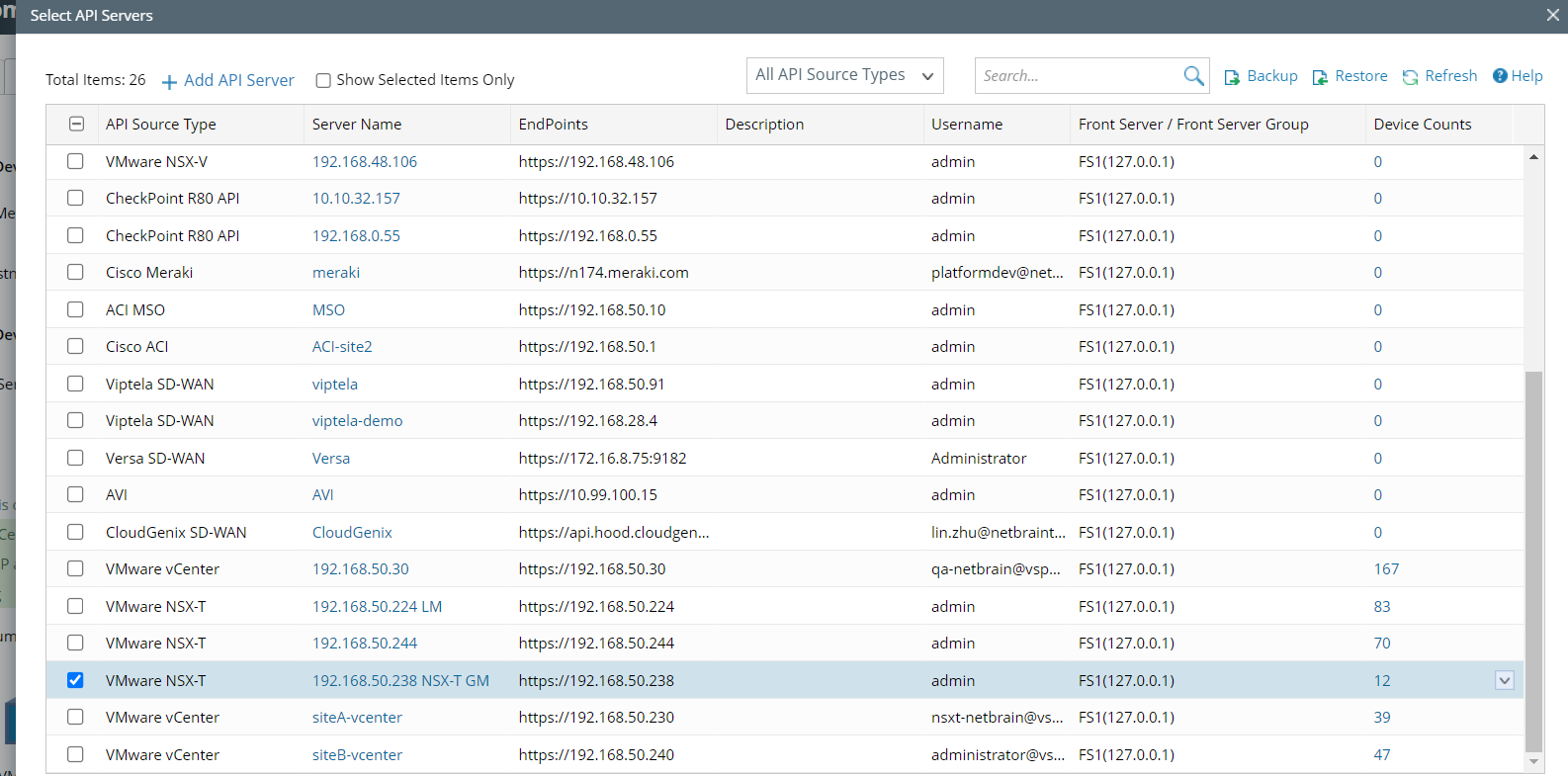The width and height of the screenshot is (1568, 776).
Task: Click into the Search input field
Action: [1079, 75]
